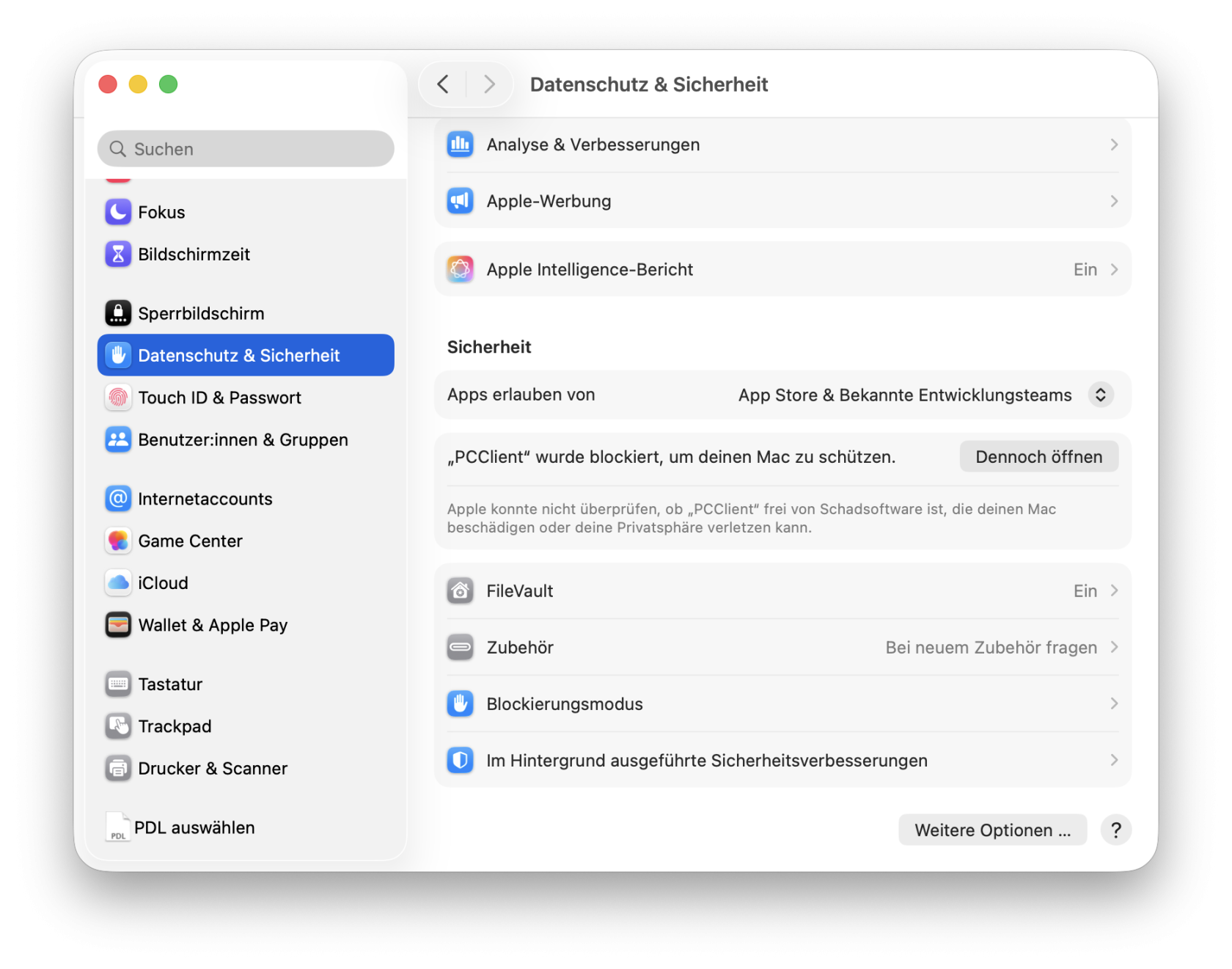Click the FileVault label
Image resolution: width=1232 pixels, height=969 pixels.
519,591
